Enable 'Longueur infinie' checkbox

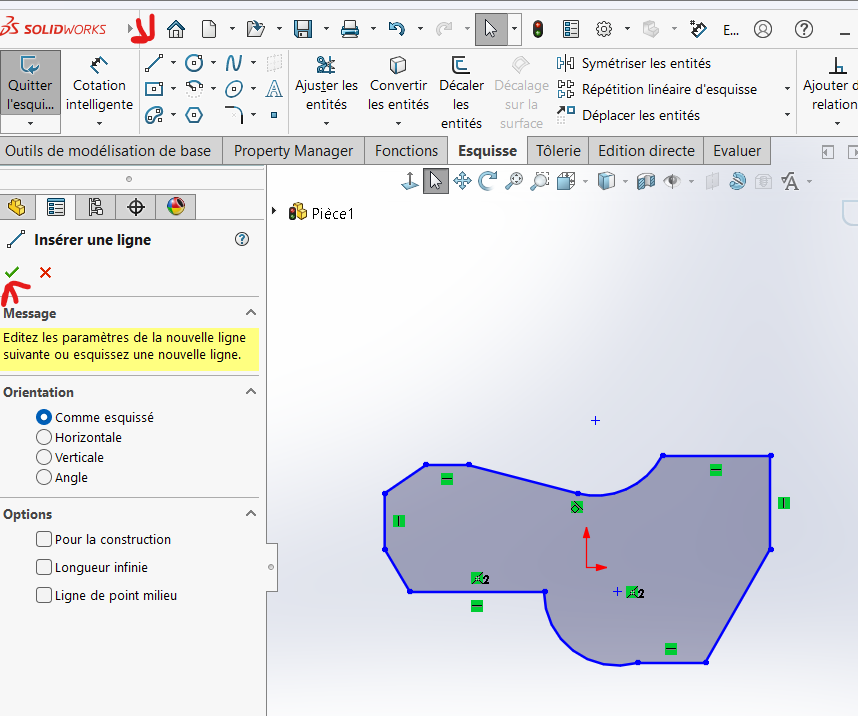[x=44, y=567]
